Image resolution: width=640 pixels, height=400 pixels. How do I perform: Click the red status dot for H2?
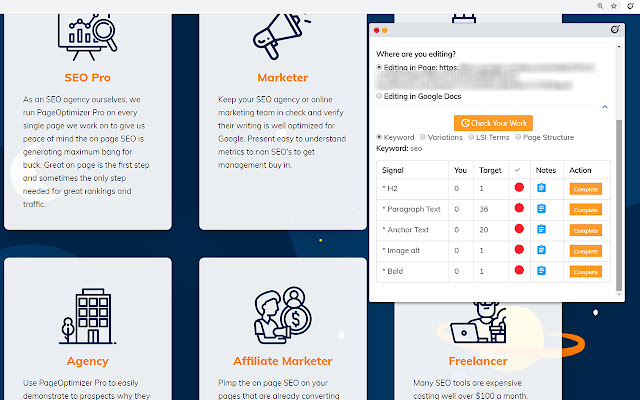519,187
